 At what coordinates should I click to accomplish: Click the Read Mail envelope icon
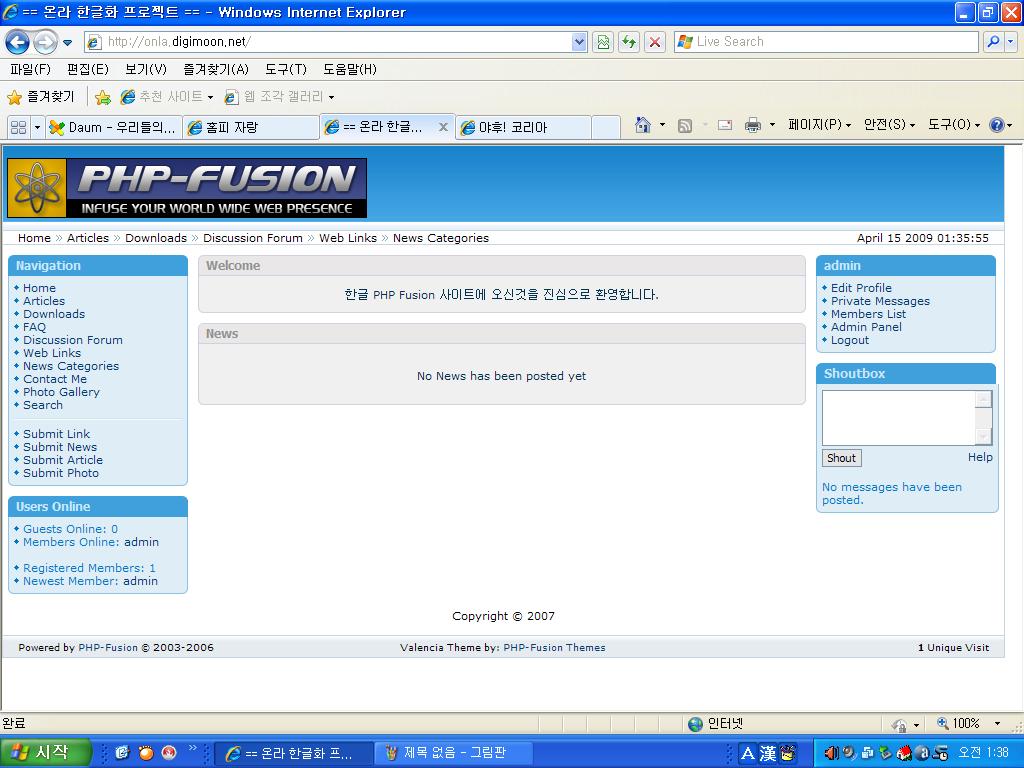[x=724, y=125]
